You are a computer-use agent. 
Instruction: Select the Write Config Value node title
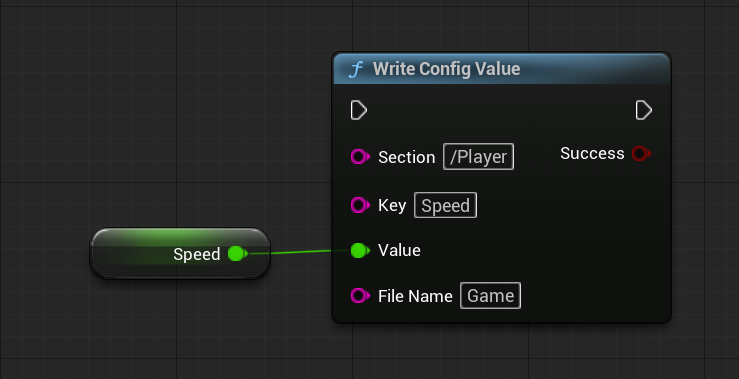tap(446, 69)
